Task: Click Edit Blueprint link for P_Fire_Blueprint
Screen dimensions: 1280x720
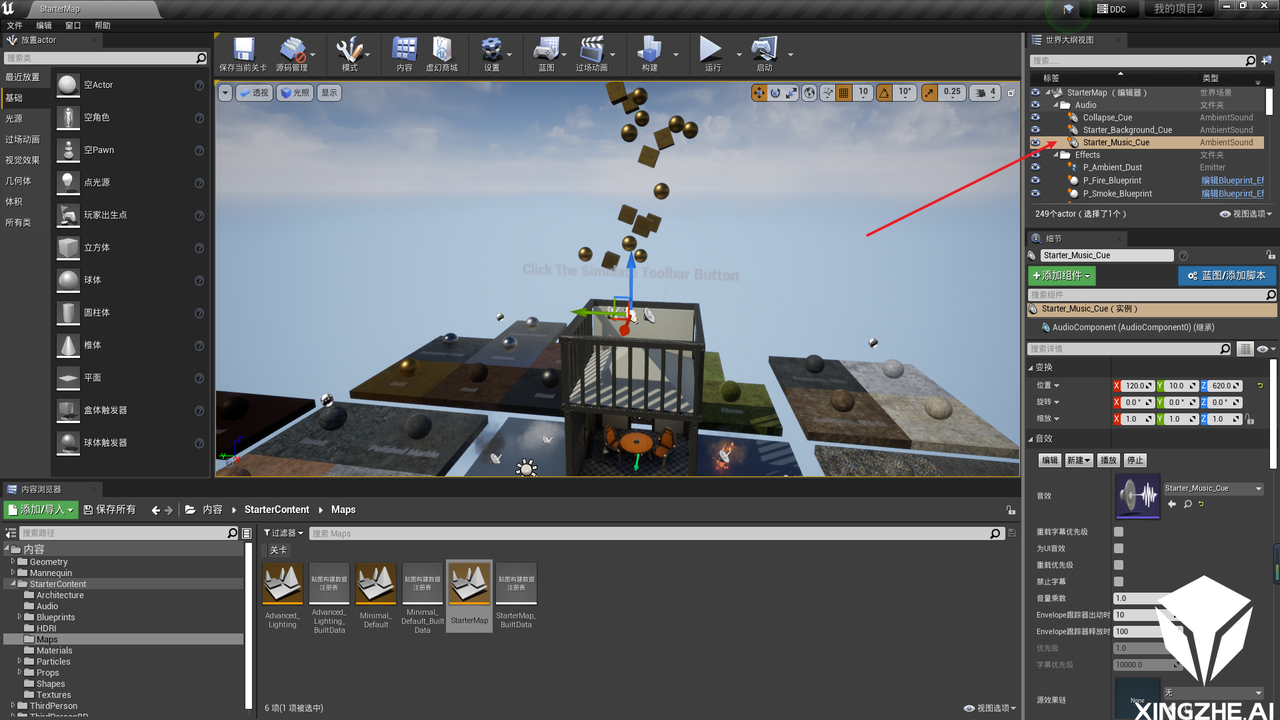Action: click(1232, 181)
